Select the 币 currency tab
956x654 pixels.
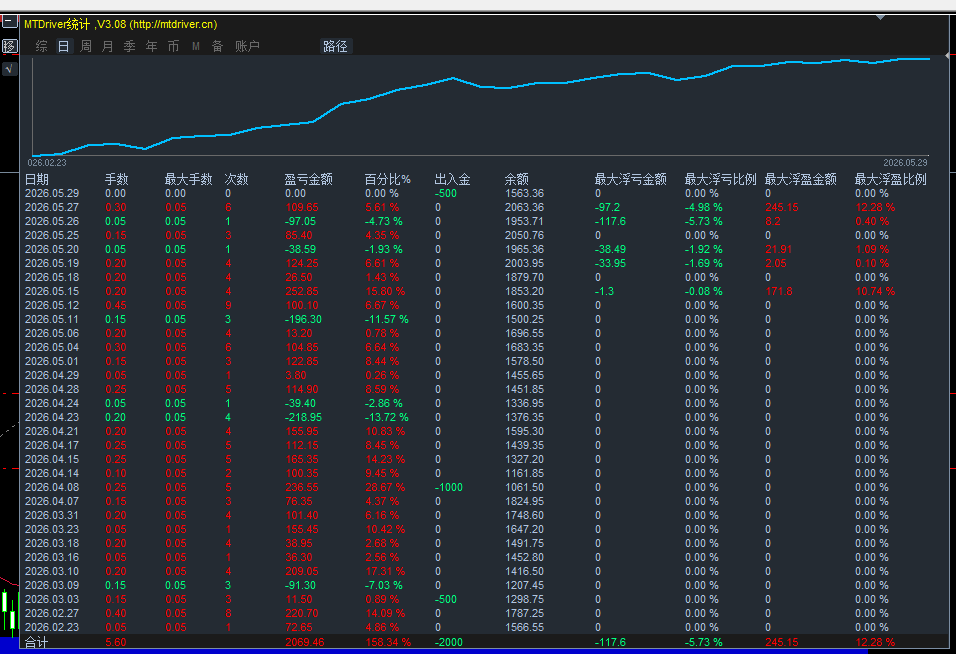coord(173,46)
